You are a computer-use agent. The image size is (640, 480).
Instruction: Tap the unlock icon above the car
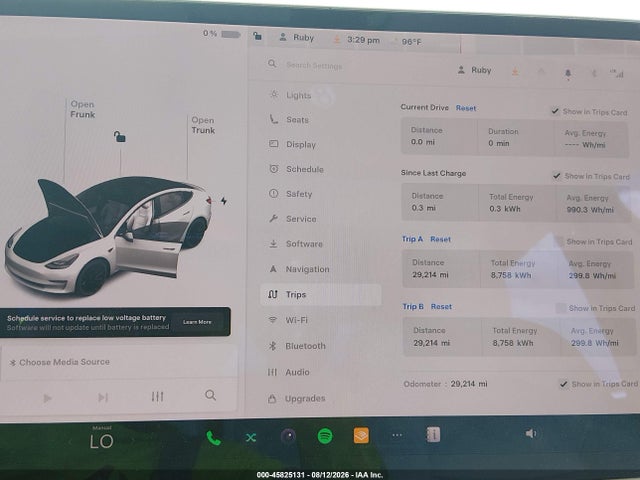pos(119,136)
